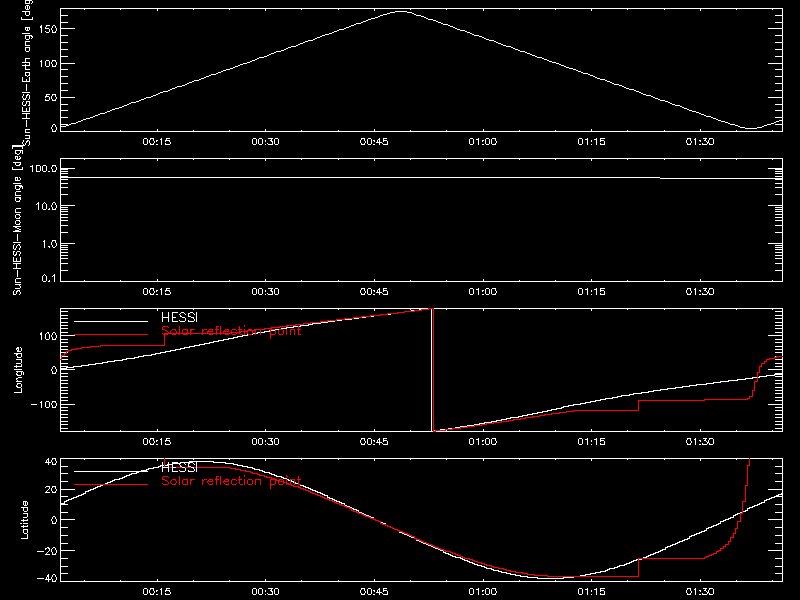Select 00:45 time label under Moon angle plot
Viewport: 800px width, 600px height.
point(374,292)
